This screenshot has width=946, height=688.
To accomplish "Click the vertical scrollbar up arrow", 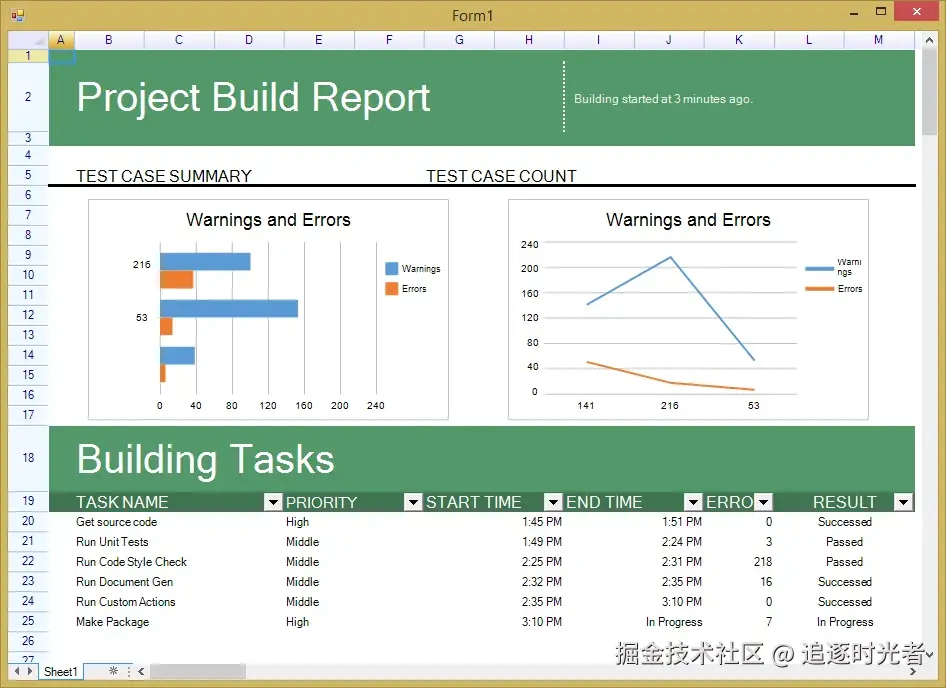I will pyautogui.click(x=929, y=40).
